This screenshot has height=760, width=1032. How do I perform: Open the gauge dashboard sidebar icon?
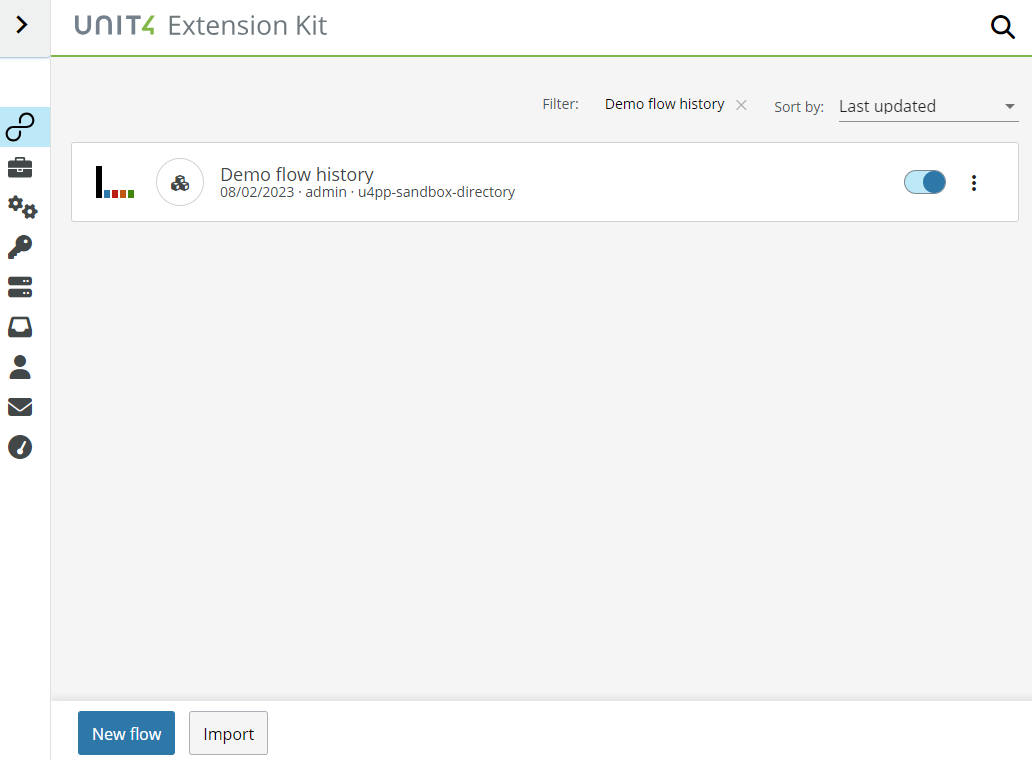(x=20, y=447)
